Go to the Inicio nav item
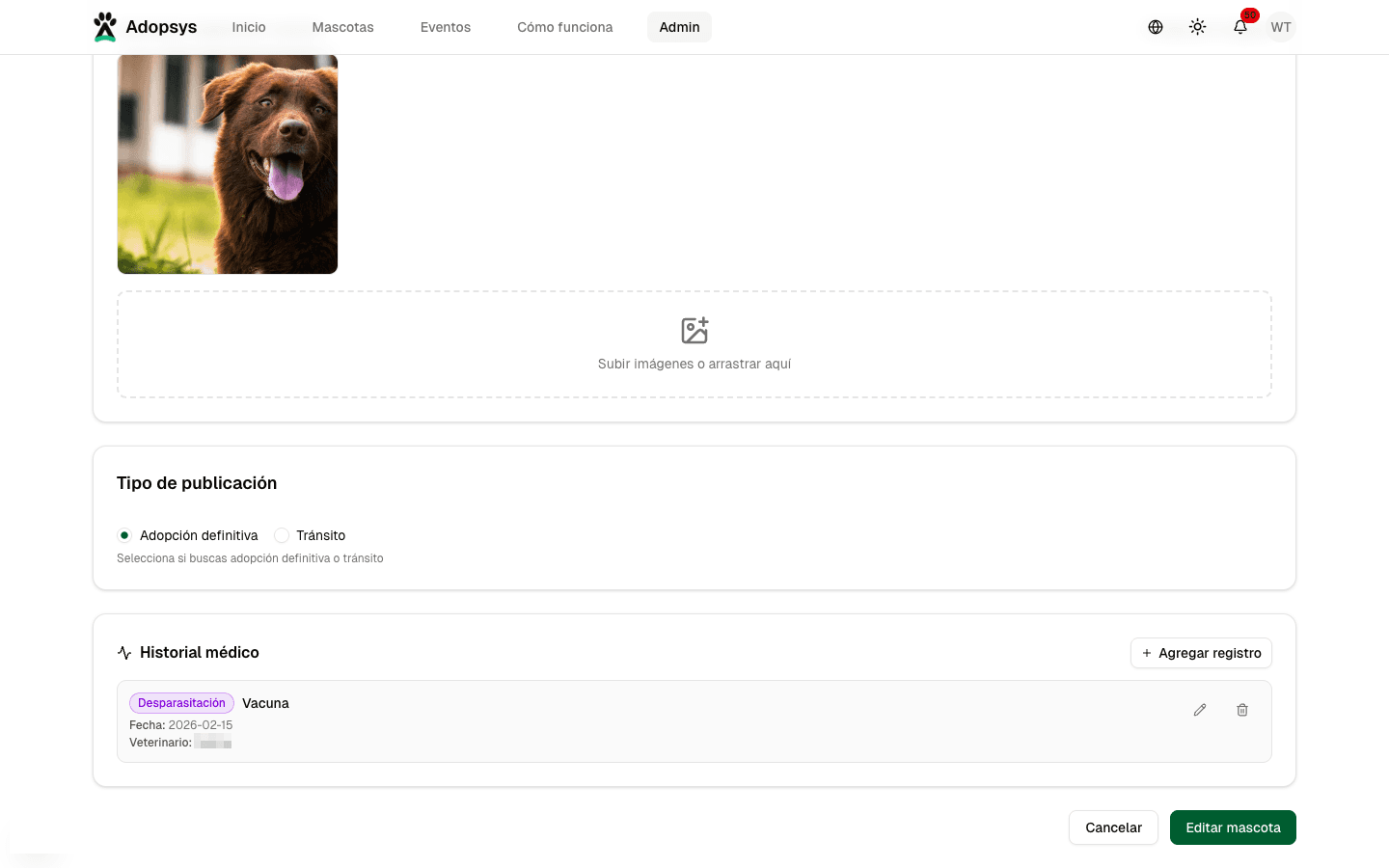 [x=249, y=27]
